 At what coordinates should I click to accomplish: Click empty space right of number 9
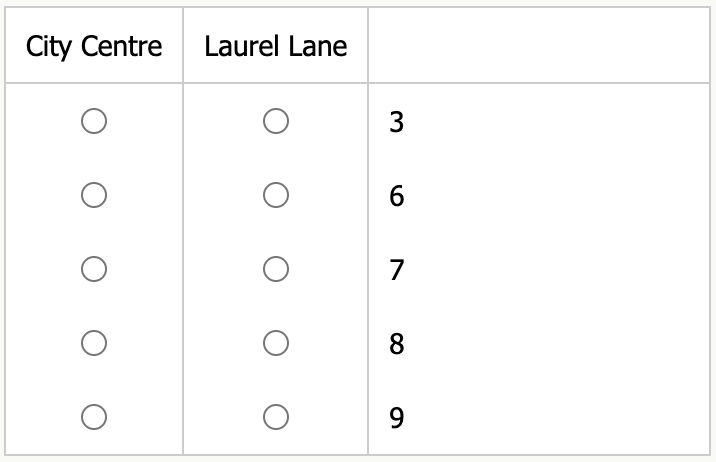560,418
